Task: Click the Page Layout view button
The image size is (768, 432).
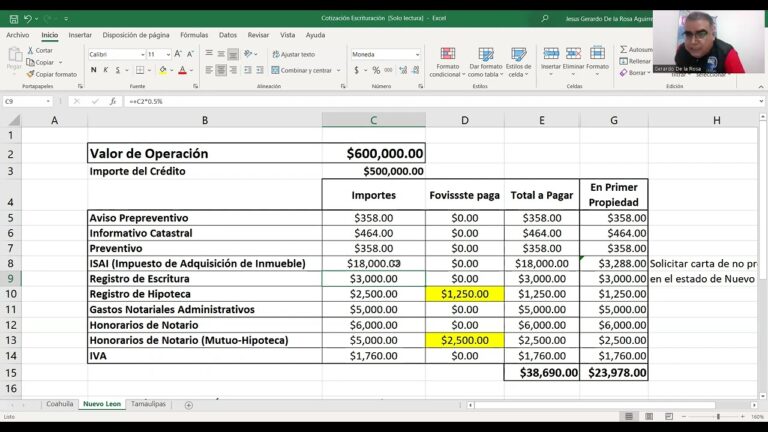Action: pyautogui.click(x=649, y=416)
